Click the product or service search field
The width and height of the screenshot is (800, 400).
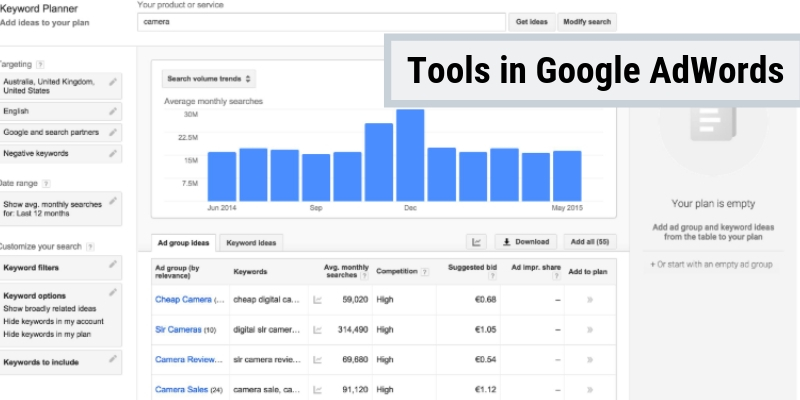(x=320, y=21)
